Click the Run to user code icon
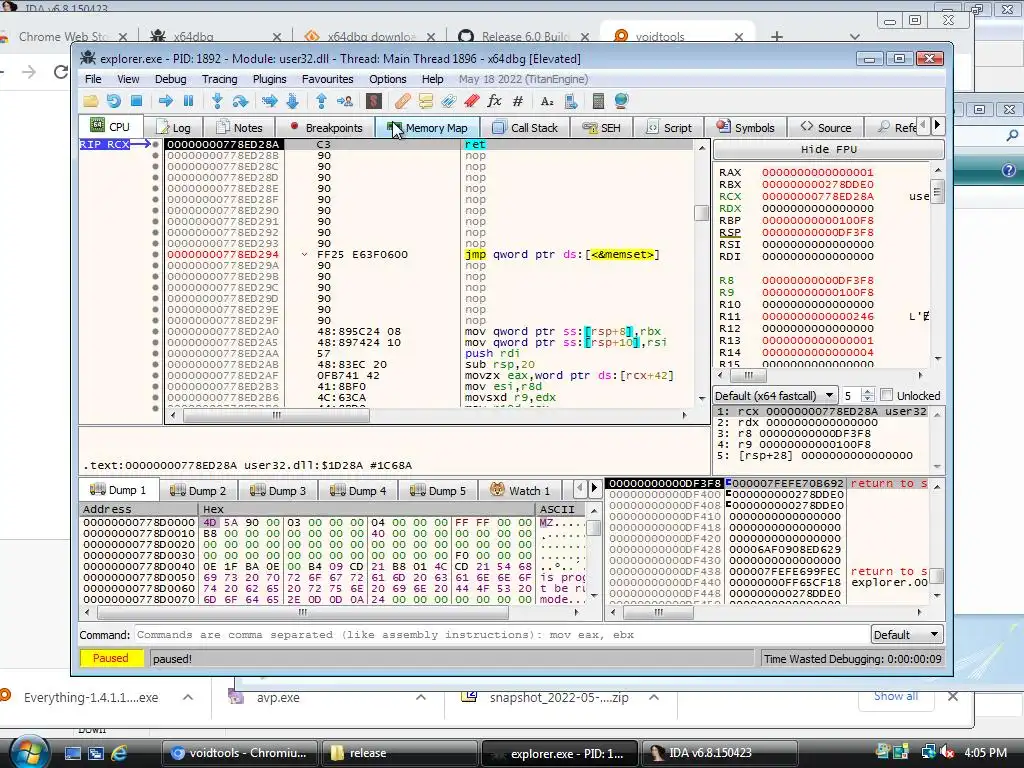 pos(345,101)
